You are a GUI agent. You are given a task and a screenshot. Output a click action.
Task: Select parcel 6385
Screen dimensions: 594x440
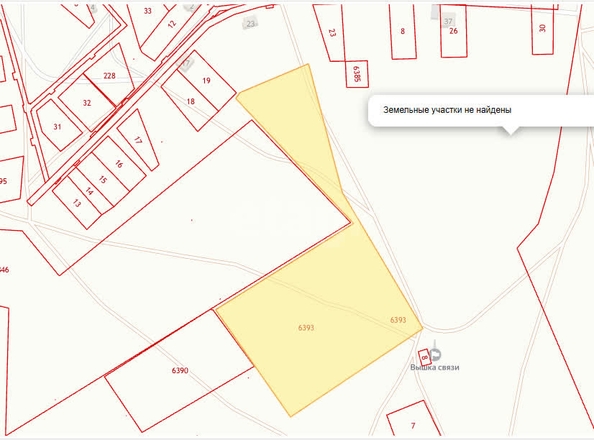356,74
